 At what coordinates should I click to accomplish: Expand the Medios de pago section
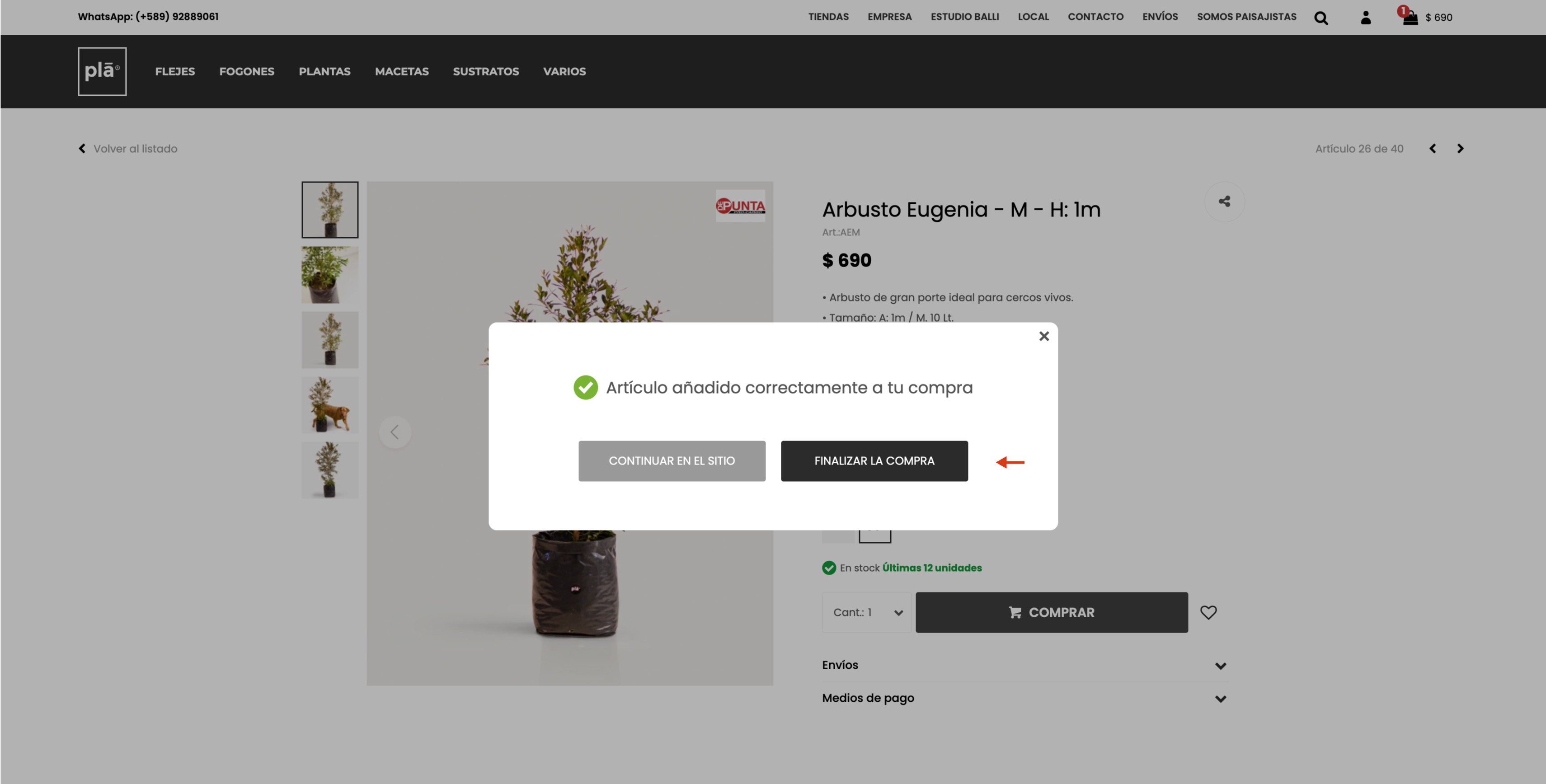tap(1024, 698)
